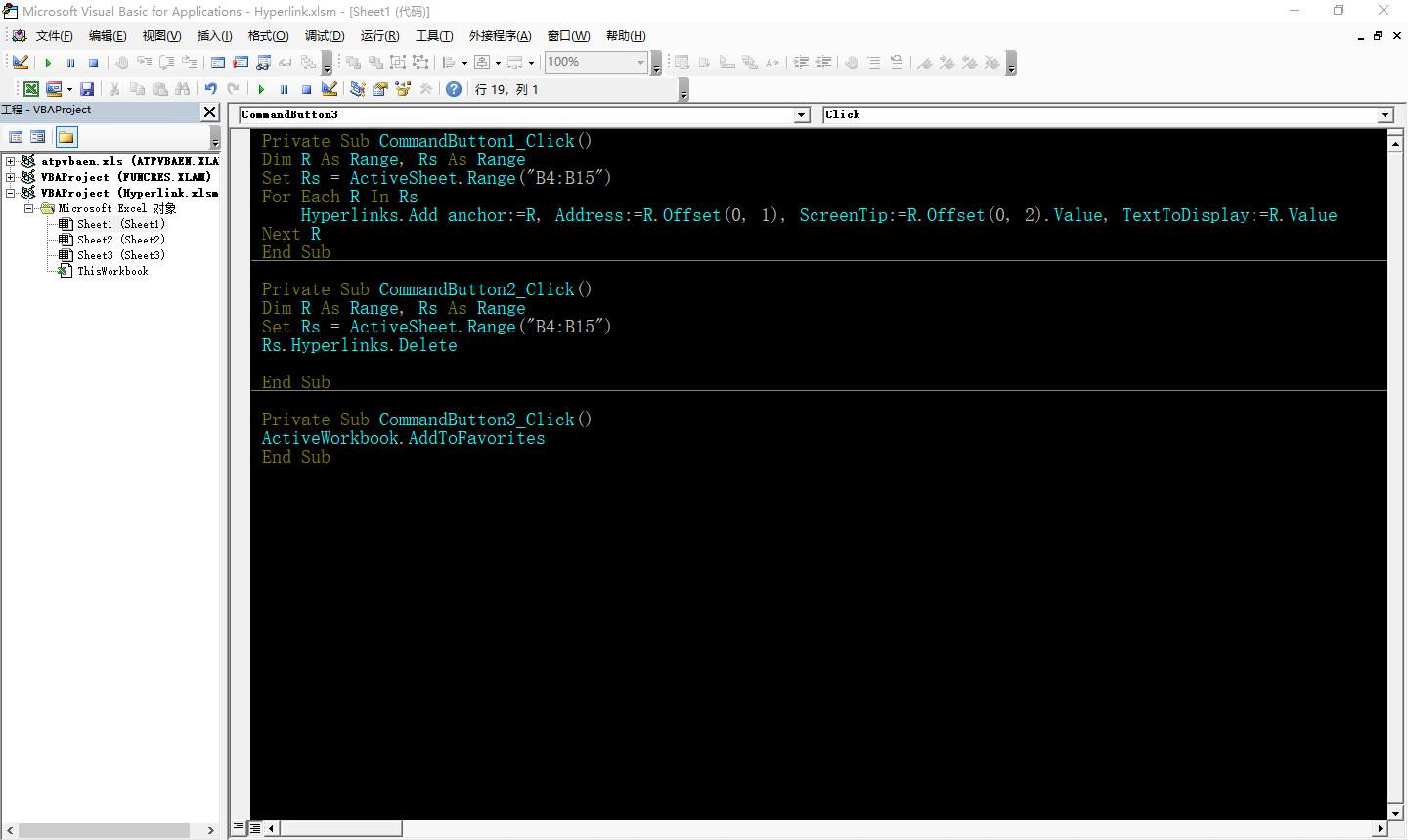Click the Undo arrow icon
Screen dimensions: 1408x840
tap(210, 89)
